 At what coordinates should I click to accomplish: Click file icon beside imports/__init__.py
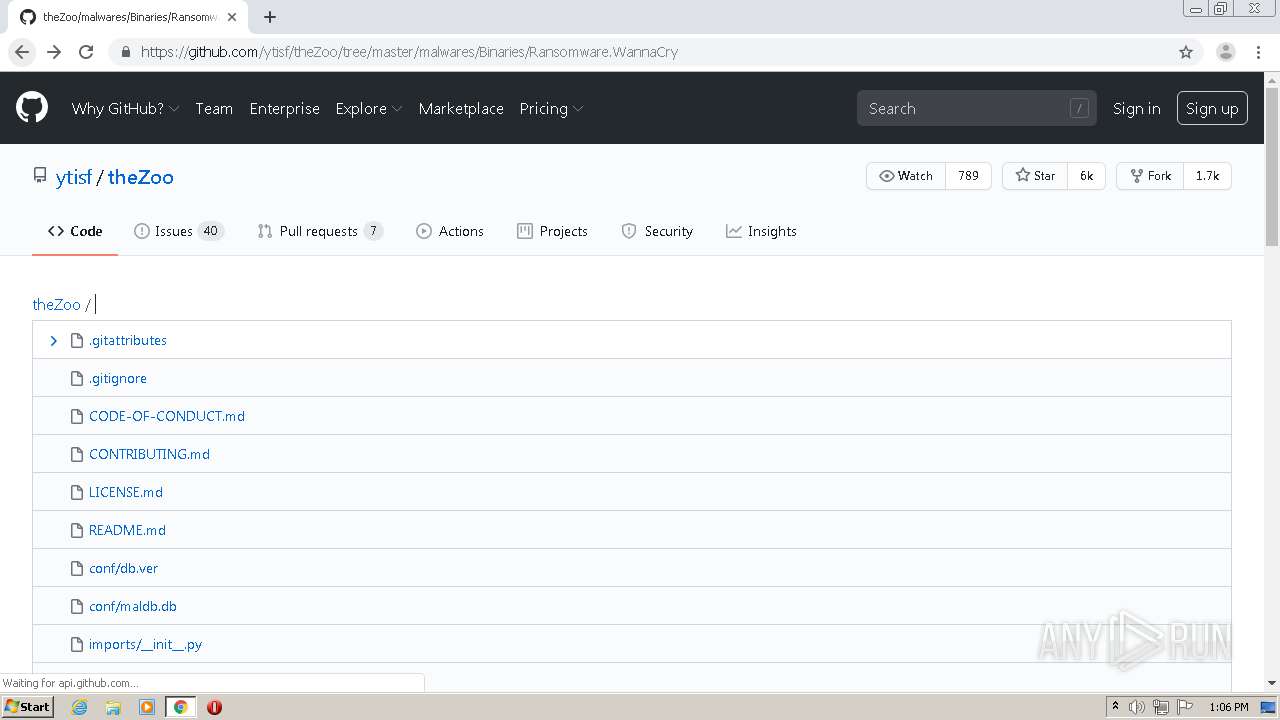click(77, 644)
